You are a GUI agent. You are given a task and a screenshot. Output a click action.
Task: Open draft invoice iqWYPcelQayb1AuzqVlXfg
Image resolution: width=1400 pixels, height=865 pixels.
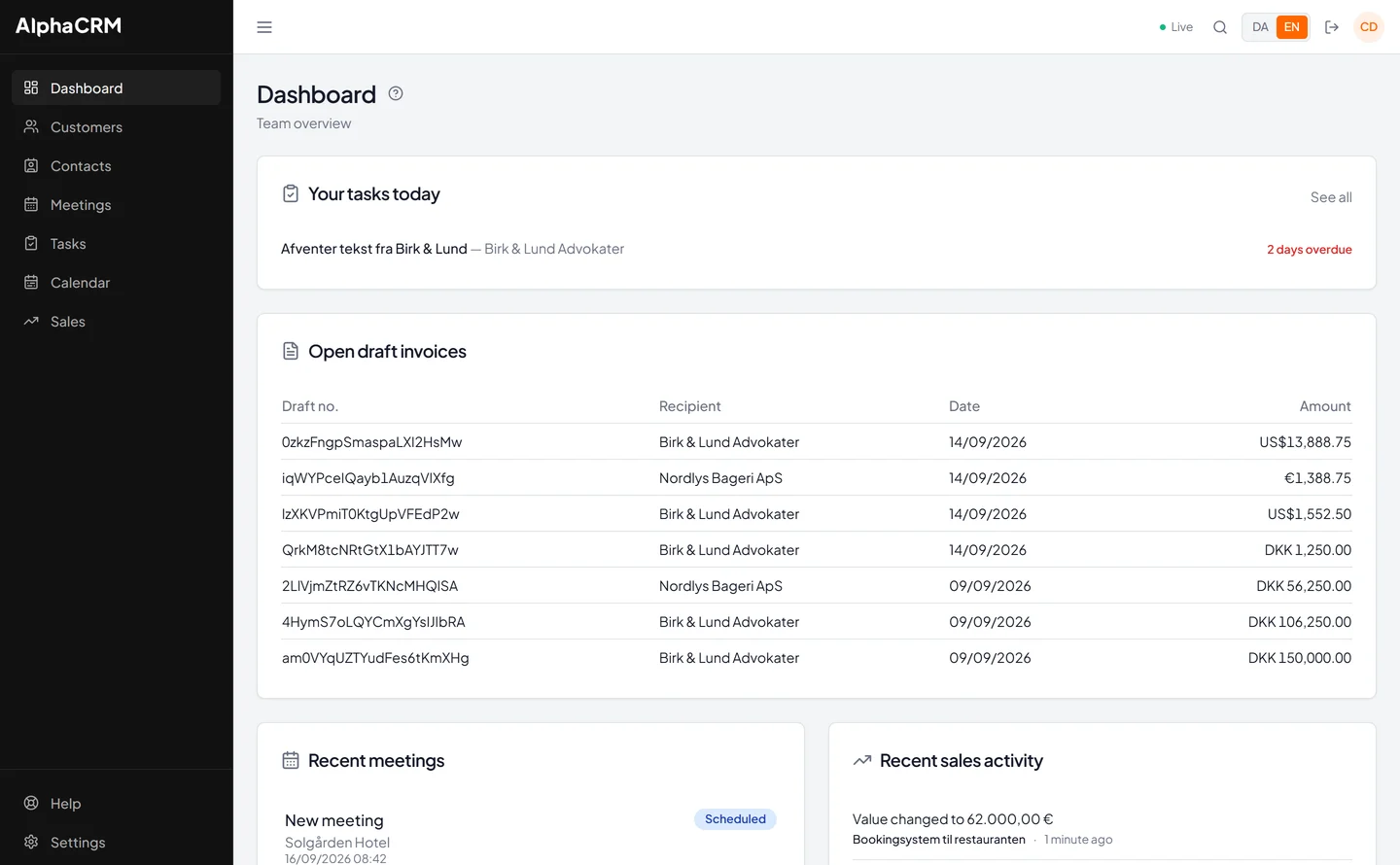point(368,478)
